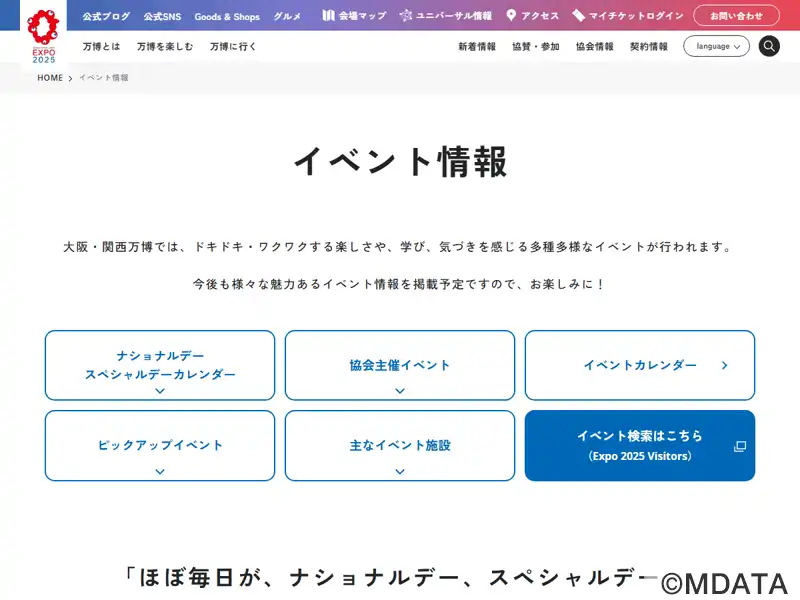This screenshot has width=800, height=600.
Task: Click the マイチケットログイン link text
Action: point(636,16)
